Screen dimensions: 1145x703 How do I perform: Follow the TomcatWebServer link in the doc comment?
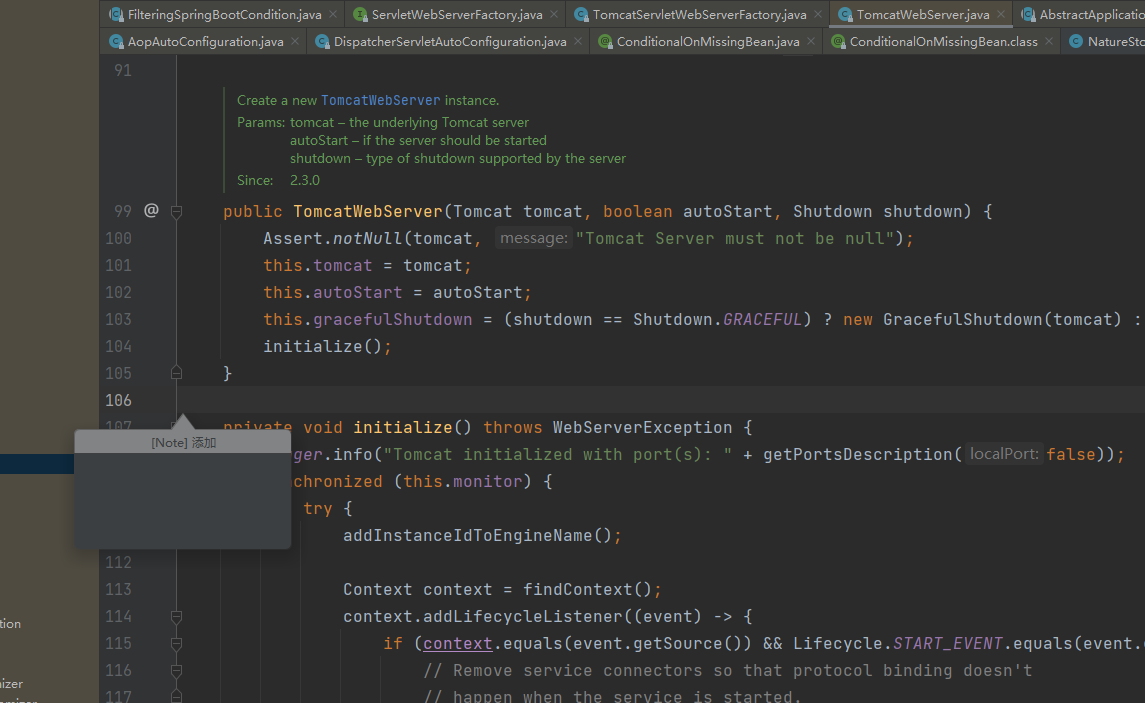380,100
